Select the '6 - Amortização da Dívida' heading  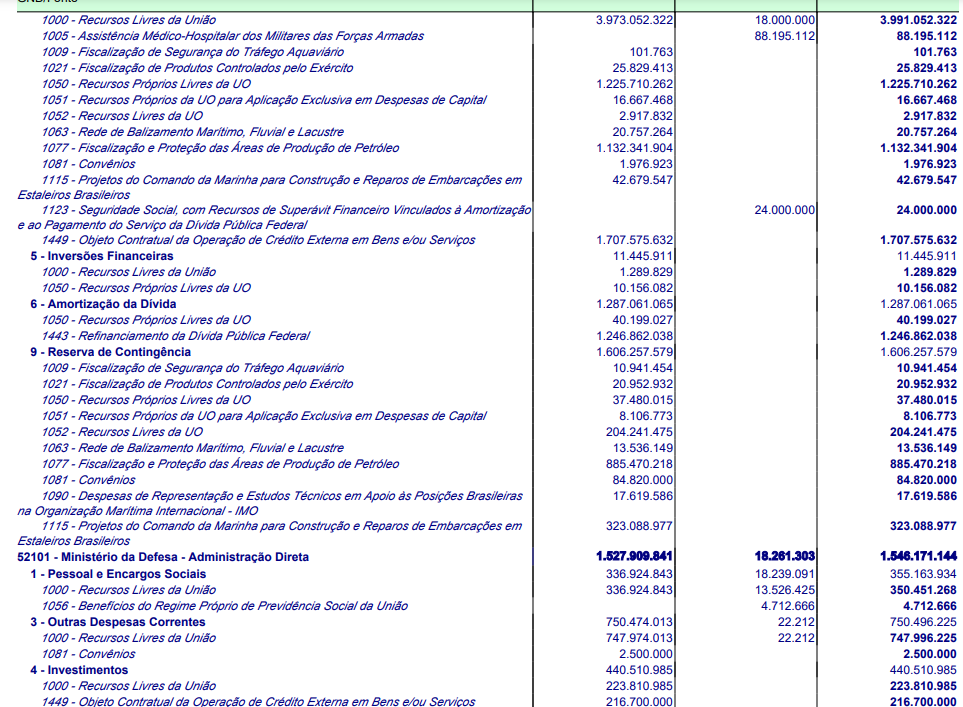click(103, 304)
